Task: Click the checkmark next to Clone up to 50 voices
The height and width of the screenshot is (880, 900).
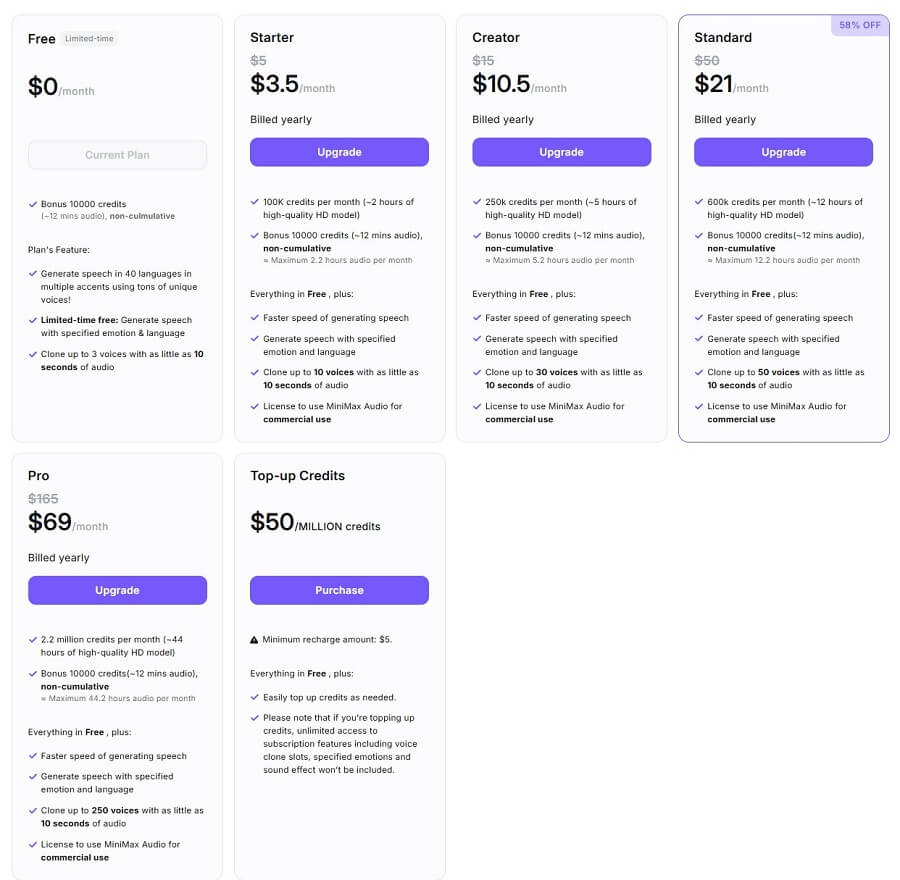Action: (x=698, y=372)
